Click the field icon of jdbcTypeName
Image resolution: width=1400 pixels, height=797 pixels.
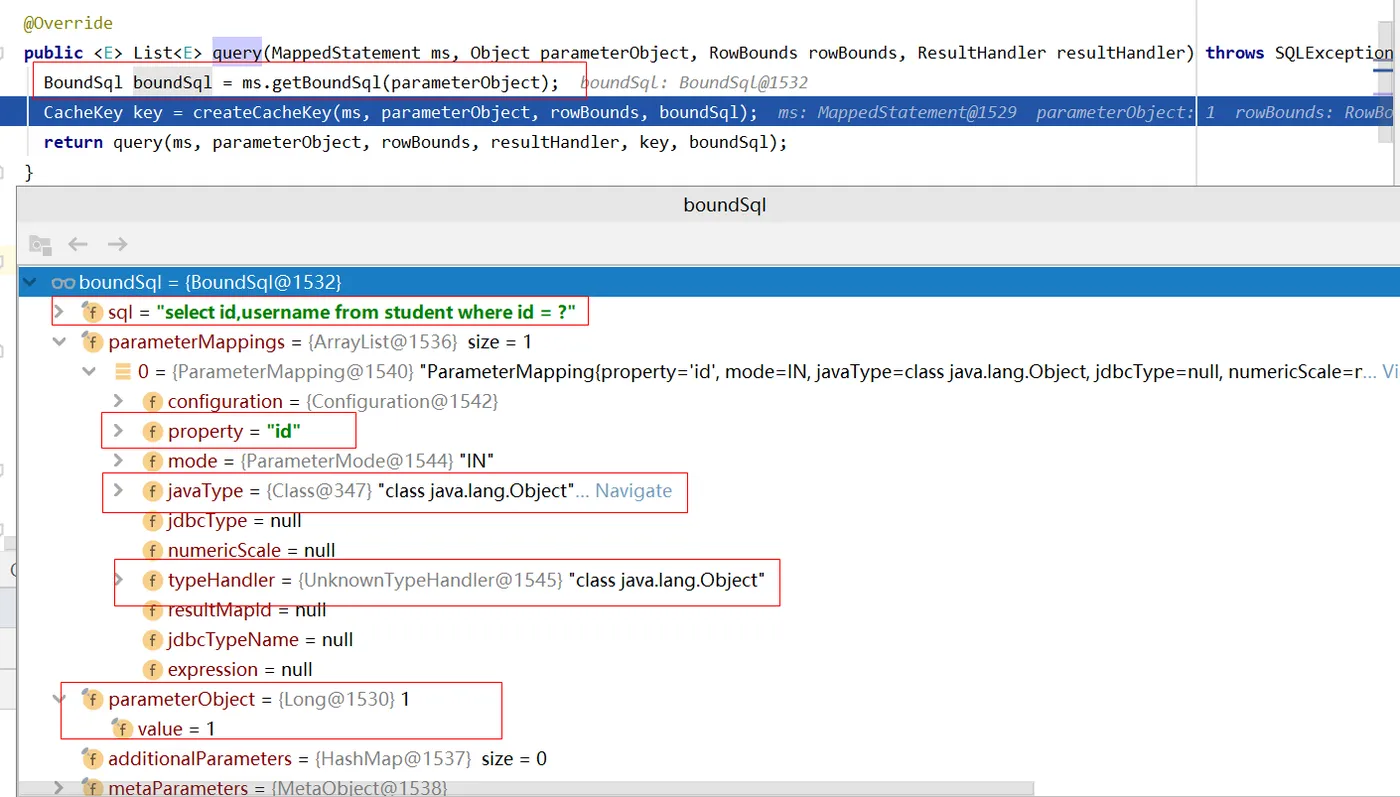point(152,640)
